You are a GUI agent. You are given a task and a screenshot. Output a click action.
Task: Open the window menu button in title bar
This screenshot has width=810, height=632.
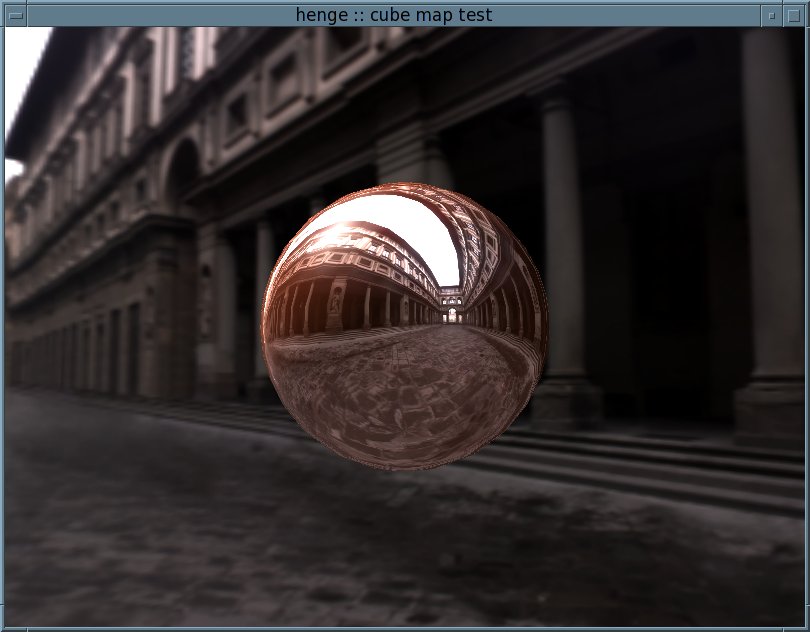pos(16,16)
